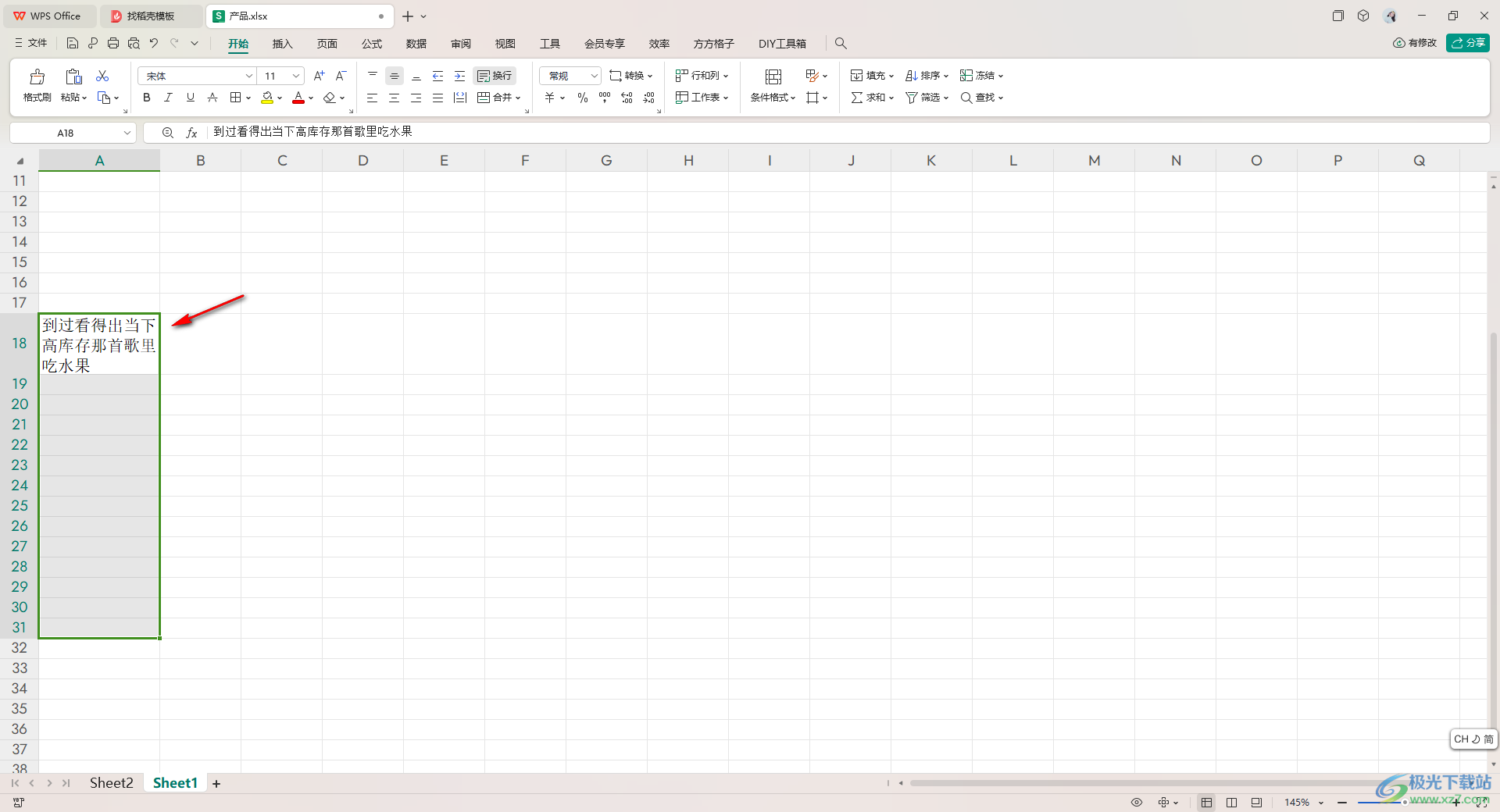Viewport: 1500px width, 812px height.
Task: Click the insert function fx icon
Action: click(x=191, y=133)
